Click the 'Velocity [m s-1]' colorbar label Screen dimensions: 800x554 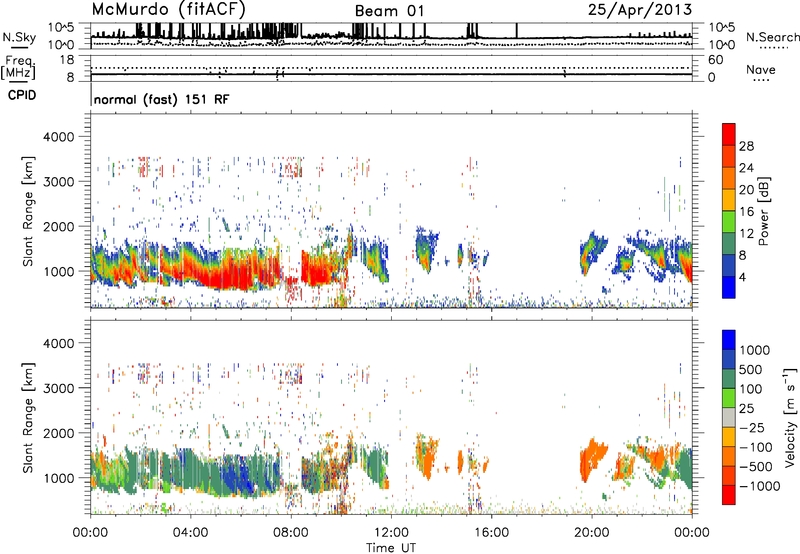(790, 416)
